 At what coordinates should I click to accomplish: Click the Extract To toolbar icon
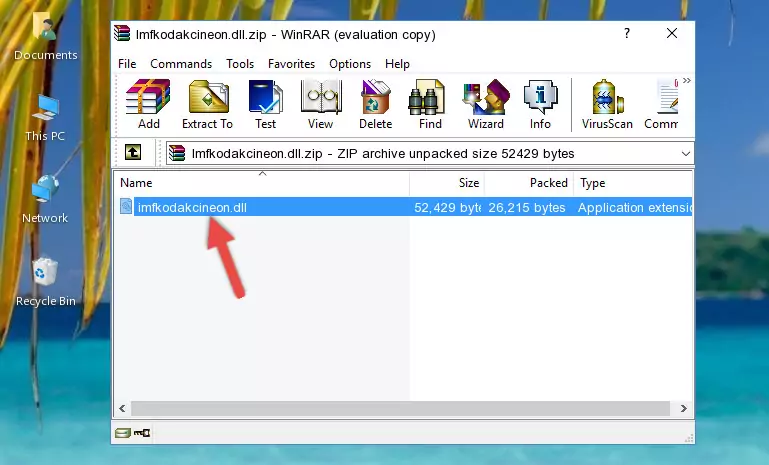point(207,104)
